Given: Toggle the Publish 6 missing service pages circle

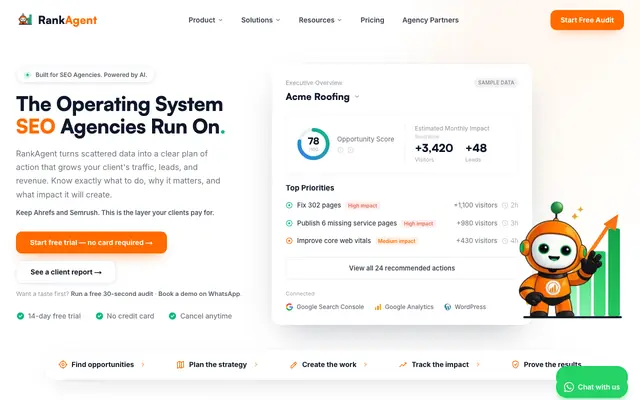Looking at the screenshot, I should coord(289,223).
